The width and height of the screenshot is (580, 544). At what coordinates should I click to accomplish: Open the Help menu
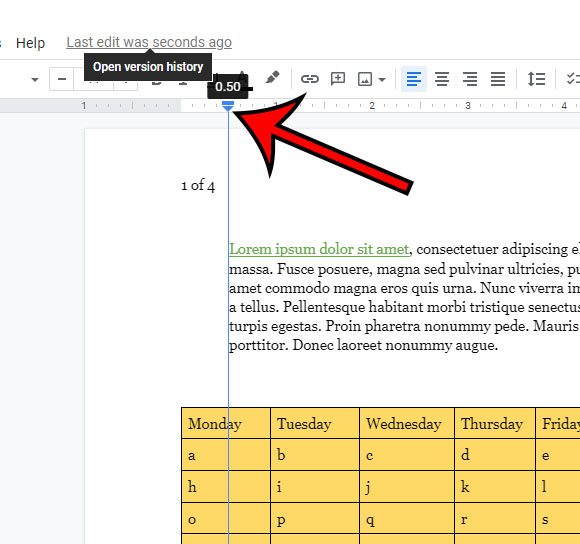coord(30,43)
